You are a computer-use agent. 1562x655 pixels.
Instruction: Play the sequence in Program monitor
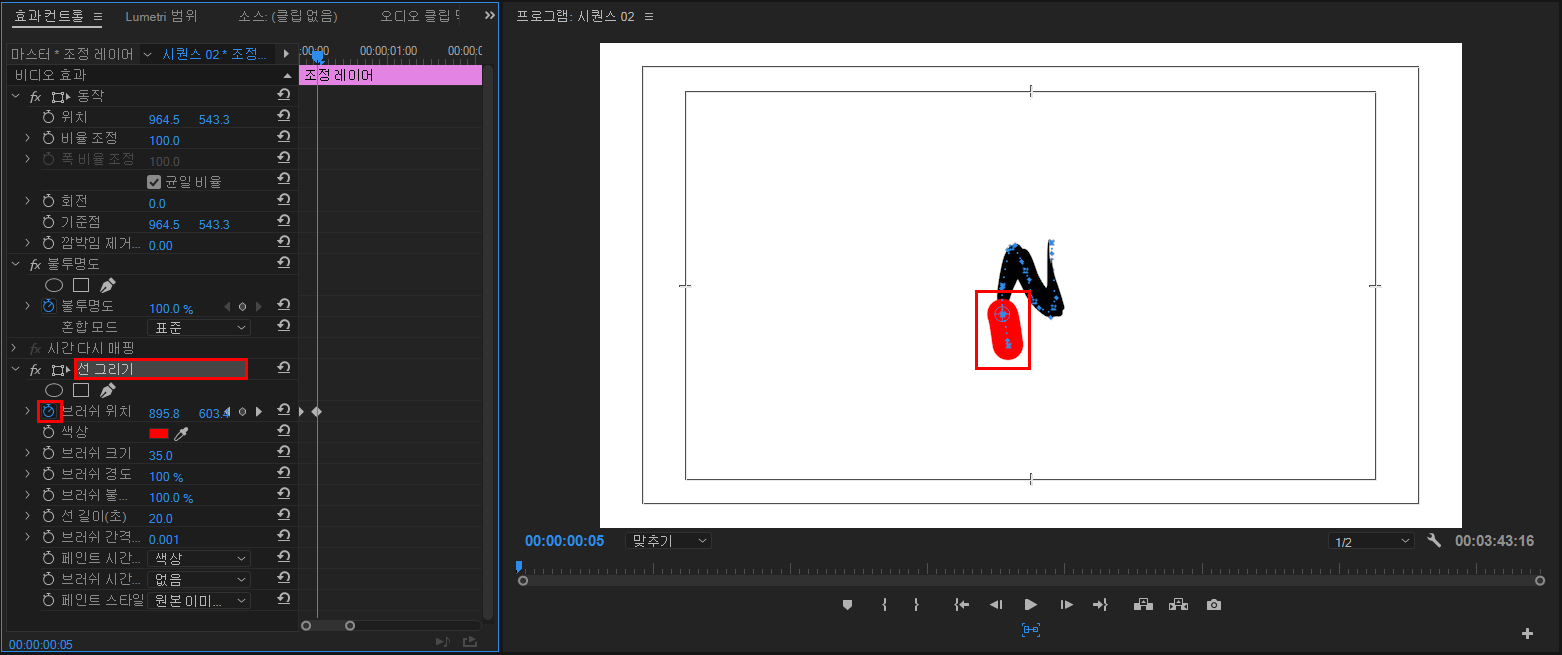(1031, 605)
